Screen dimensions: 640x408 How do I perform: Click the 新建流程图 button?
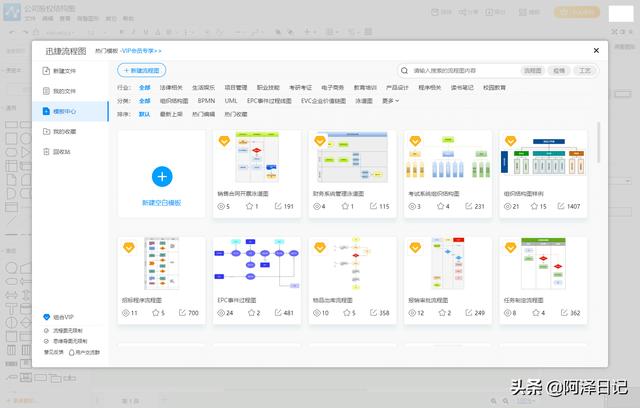142,71
